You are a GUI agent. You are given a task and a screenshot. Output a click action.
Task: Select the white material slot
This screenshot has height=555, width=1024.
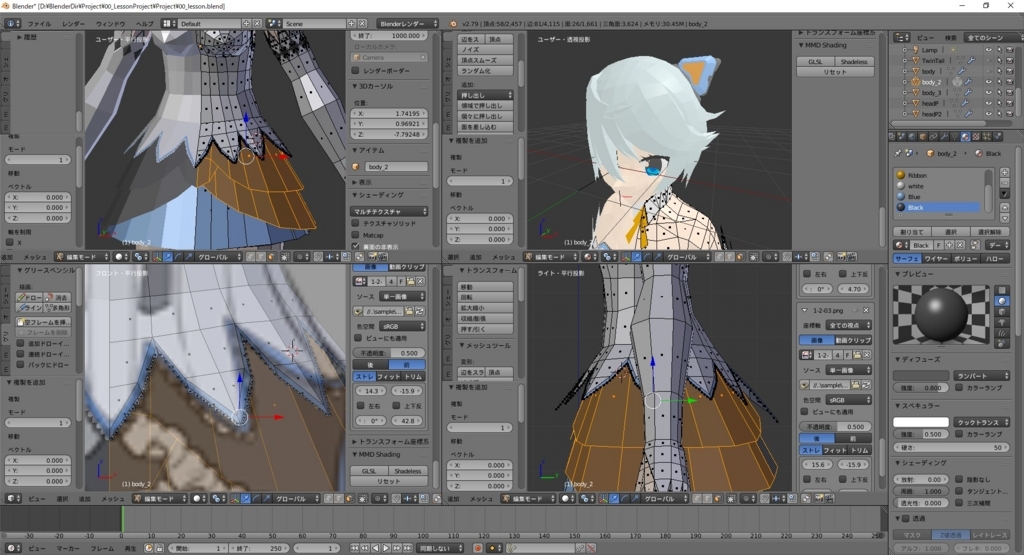tap(936, 186)
